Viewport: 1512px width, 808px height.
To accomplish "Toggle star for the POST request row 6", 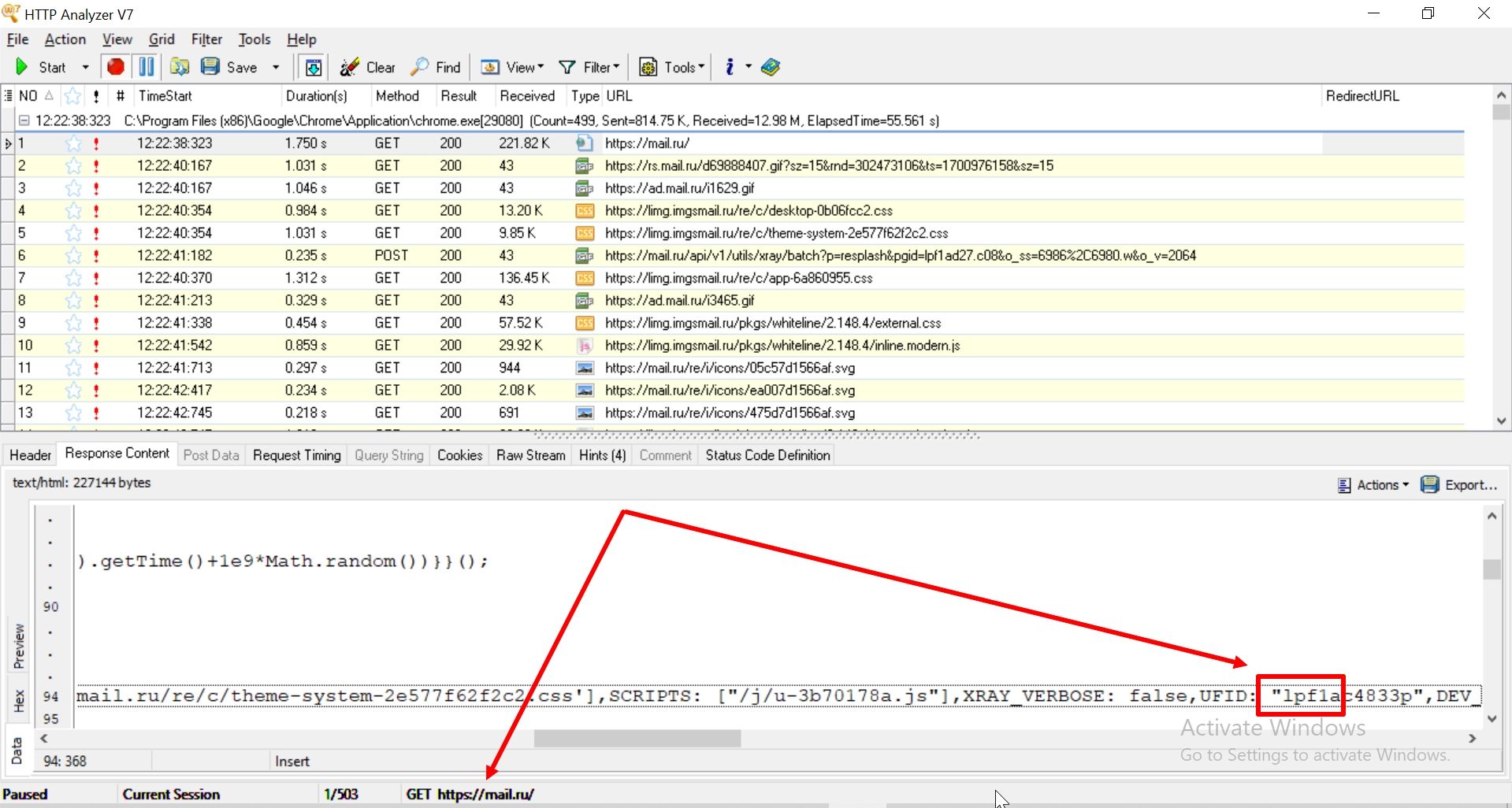I will coord(73,256).
